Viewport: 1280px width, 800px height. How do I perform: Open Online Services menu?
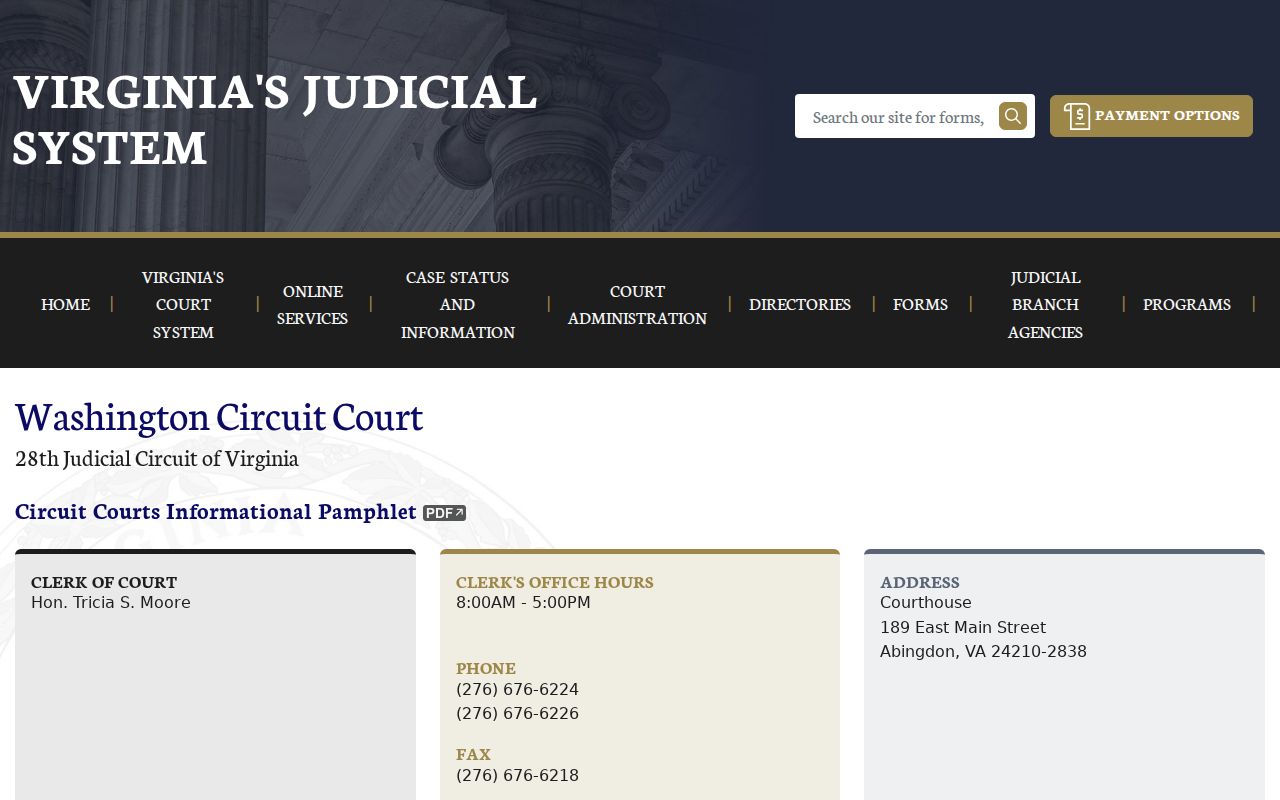[312, 304]
